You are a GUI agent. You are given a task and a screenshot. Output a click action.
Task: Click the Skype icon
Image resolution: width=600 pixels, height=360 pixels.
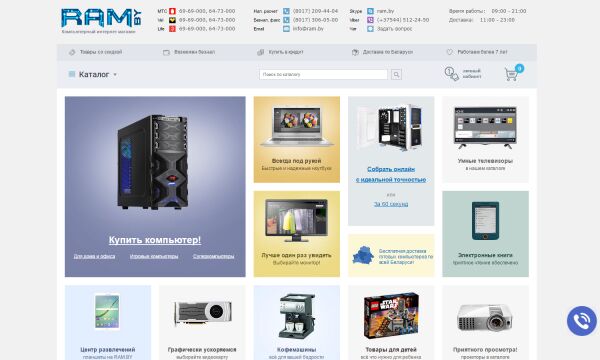point(370,11)
